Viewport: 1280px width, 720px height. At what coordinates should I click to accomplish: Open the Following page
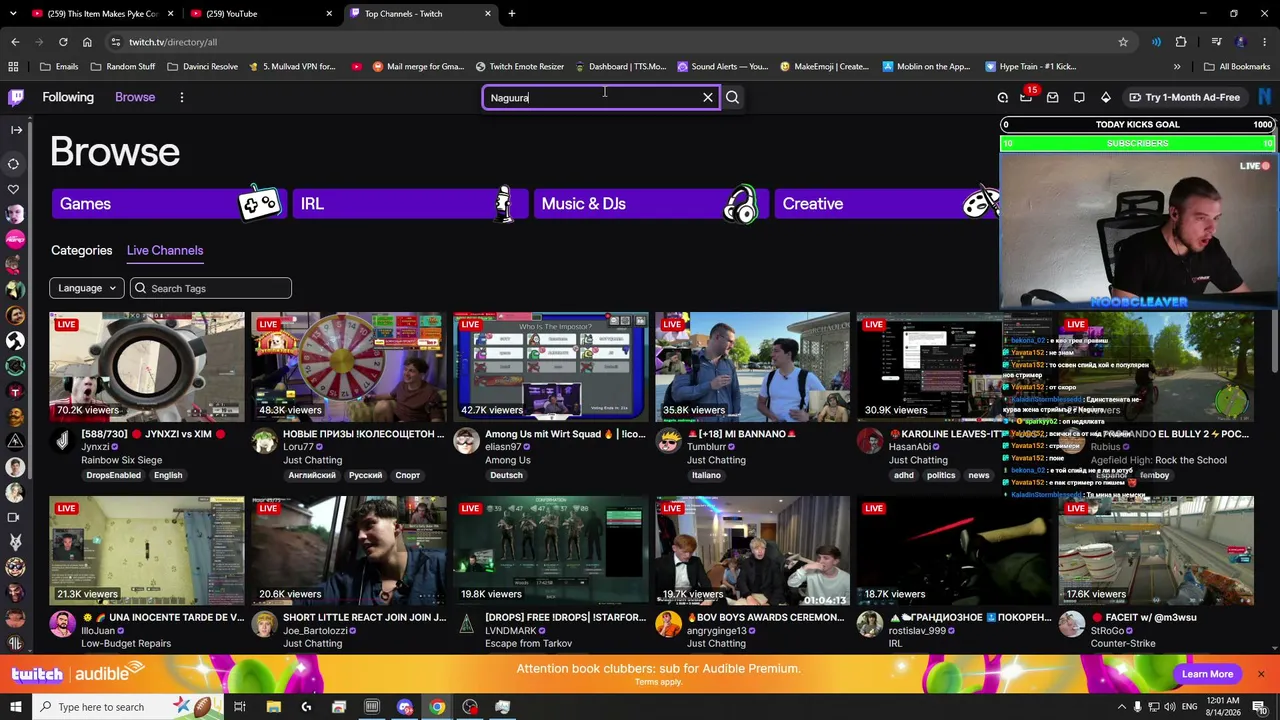[x=68, y=97]
